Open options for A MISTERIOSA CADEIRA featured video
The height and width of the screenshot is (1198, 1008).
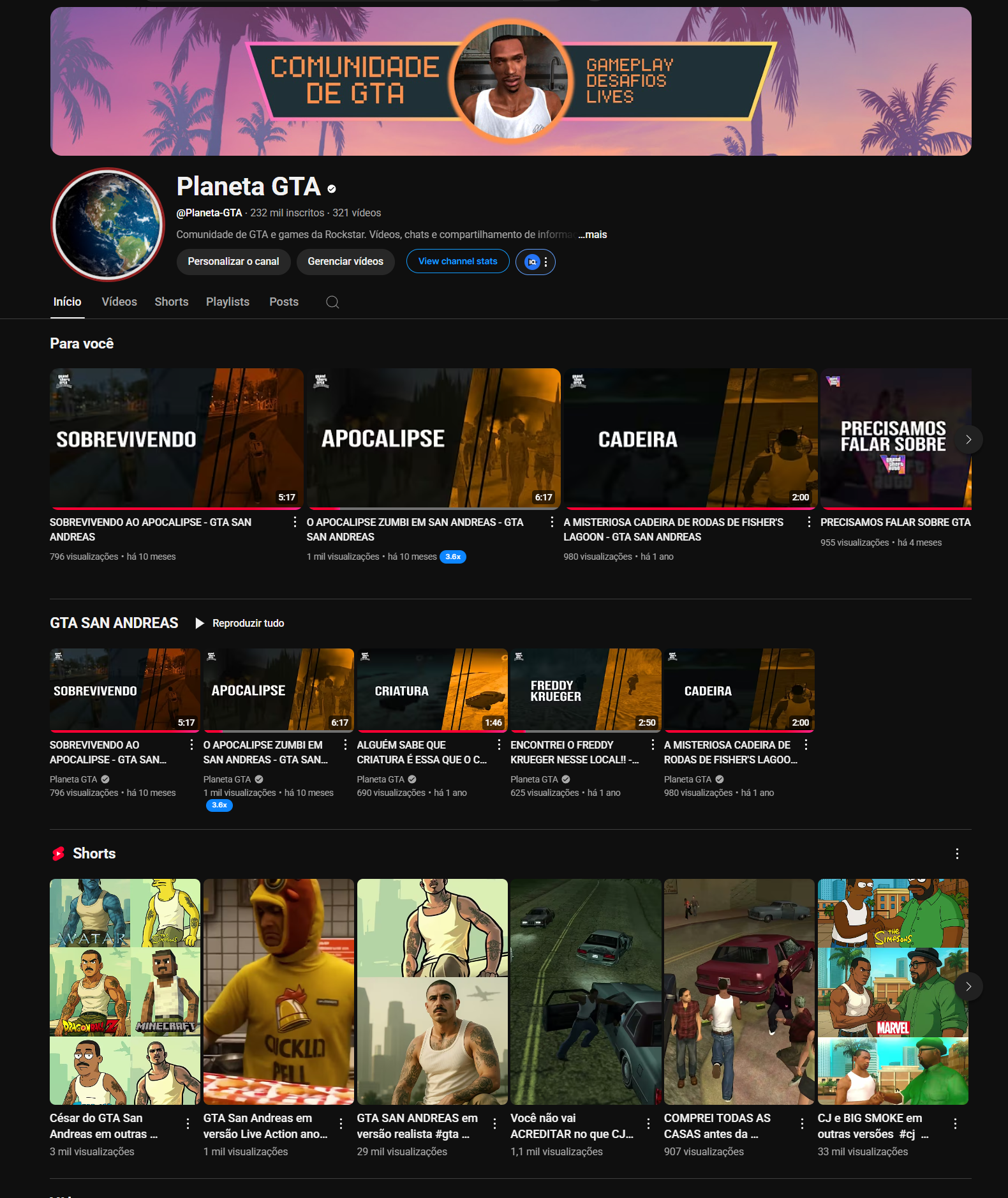tap(809, 522)
